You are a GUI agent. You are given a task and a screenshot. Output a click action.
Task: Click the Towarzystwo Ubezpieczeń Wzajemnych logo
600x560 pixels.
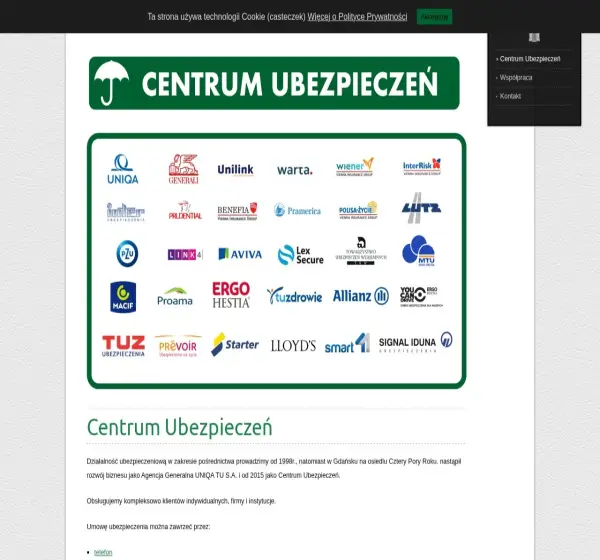click(361, 251)
